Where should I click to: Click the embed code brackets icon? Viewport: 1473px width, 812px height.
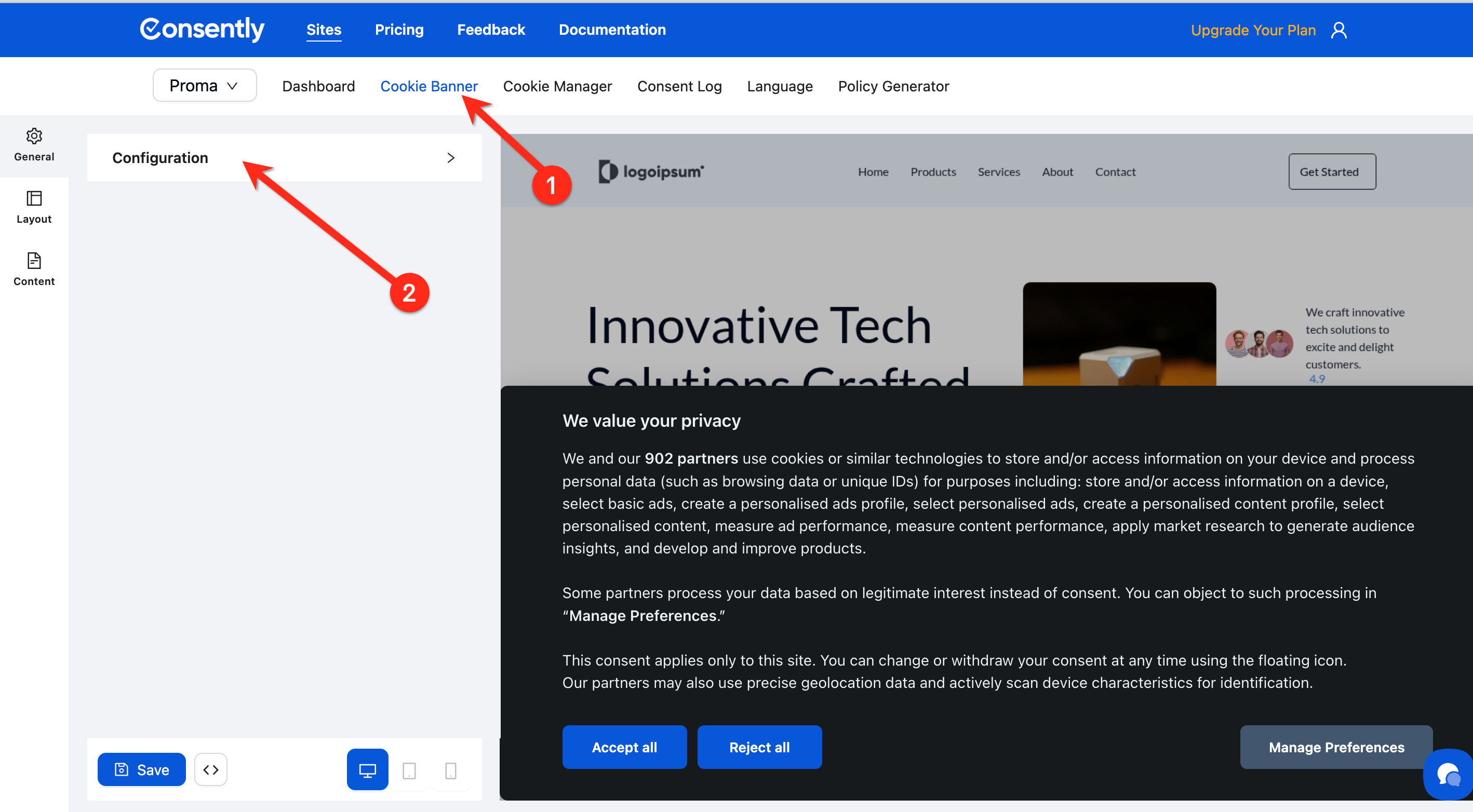(x=210, y=769)
